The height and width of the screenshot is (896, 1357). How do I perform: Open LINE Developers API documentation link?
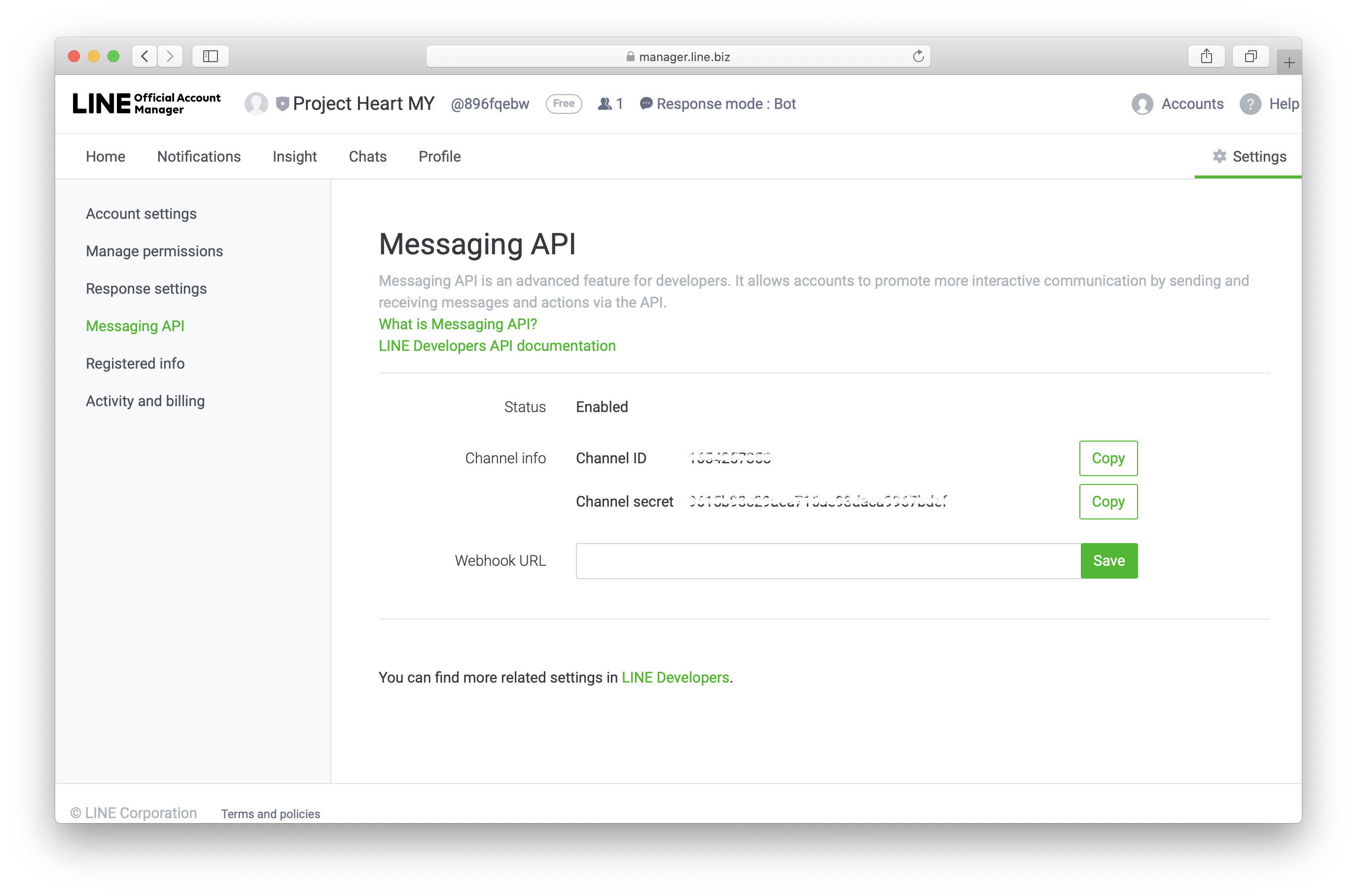pyautogui.click(x=497, y=345)
